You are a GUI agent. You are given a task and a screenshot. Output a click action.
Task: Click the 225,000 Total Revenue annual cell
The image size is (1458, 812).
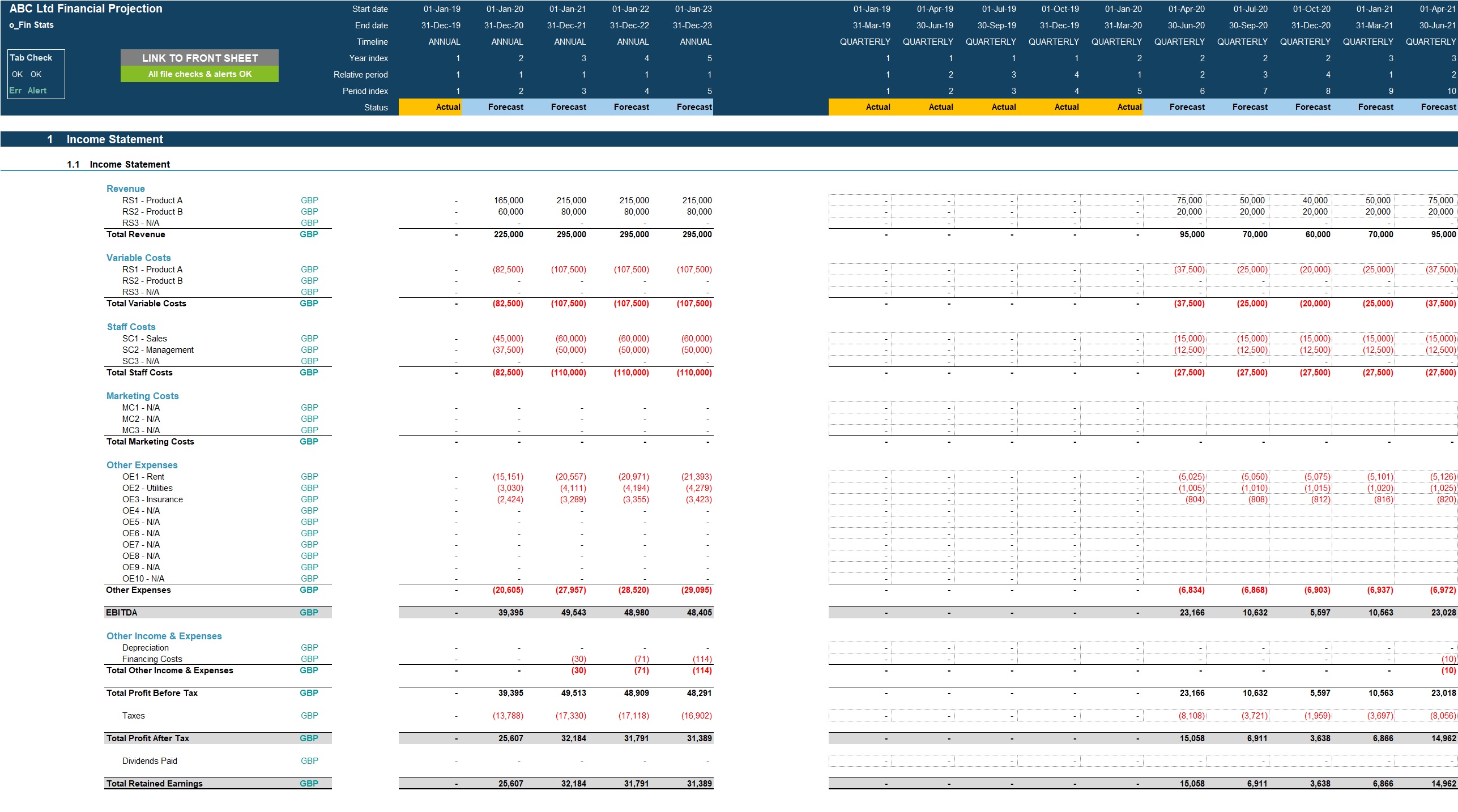(508, 234)
